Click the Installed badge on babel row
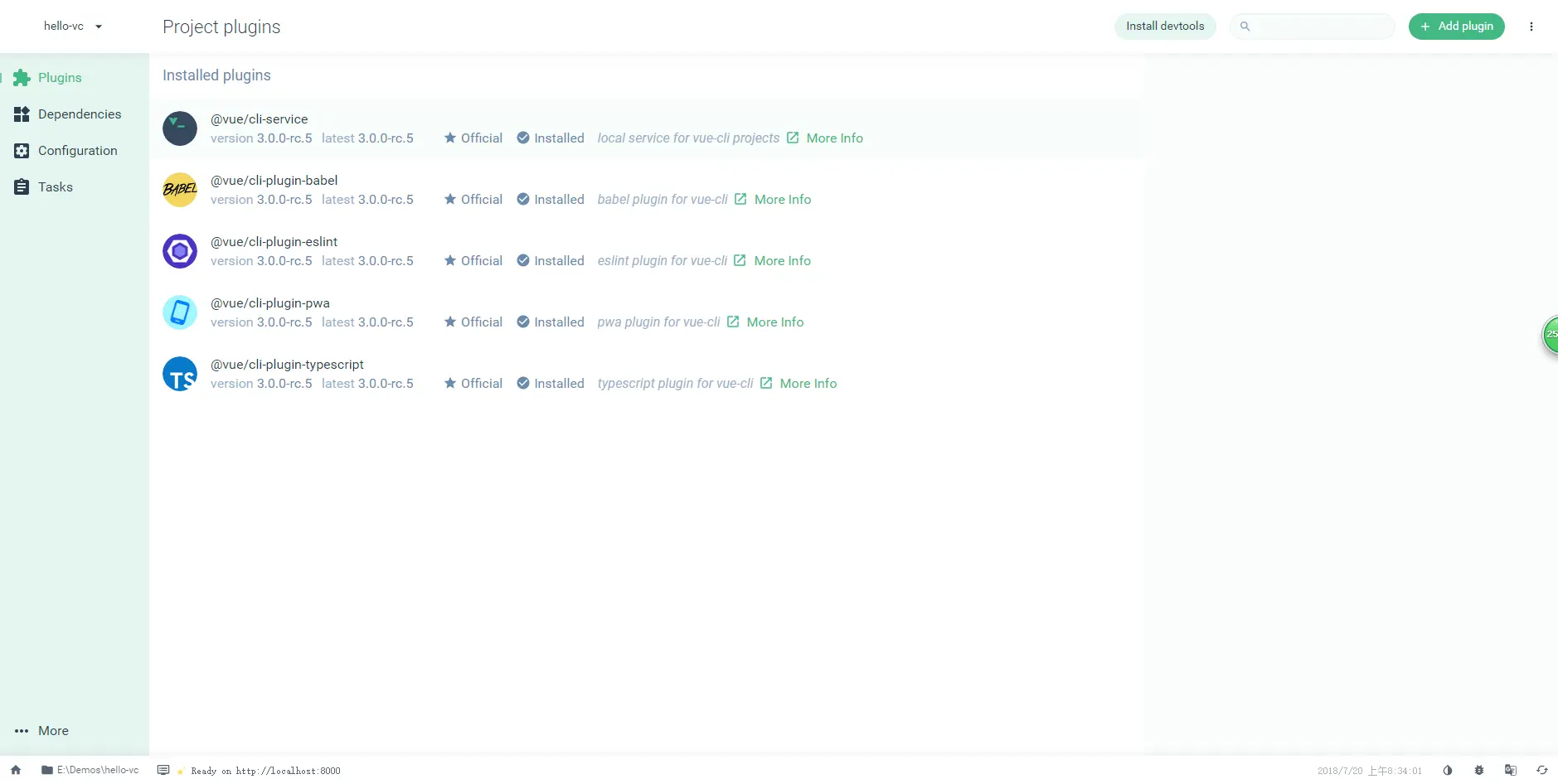1558x784 pixels. pos(551,200)
